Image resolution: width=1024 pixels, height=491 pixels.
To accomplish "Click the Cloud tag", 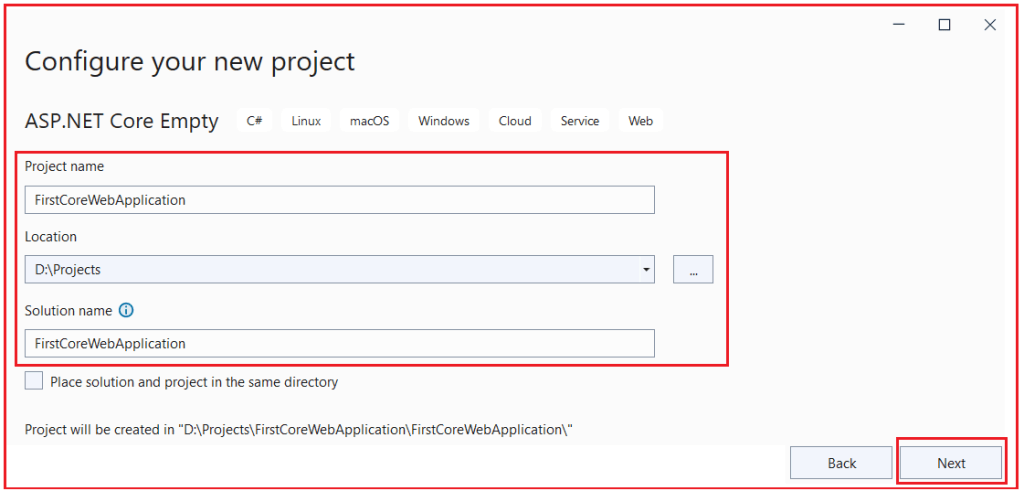I will [x=515, y=121].
